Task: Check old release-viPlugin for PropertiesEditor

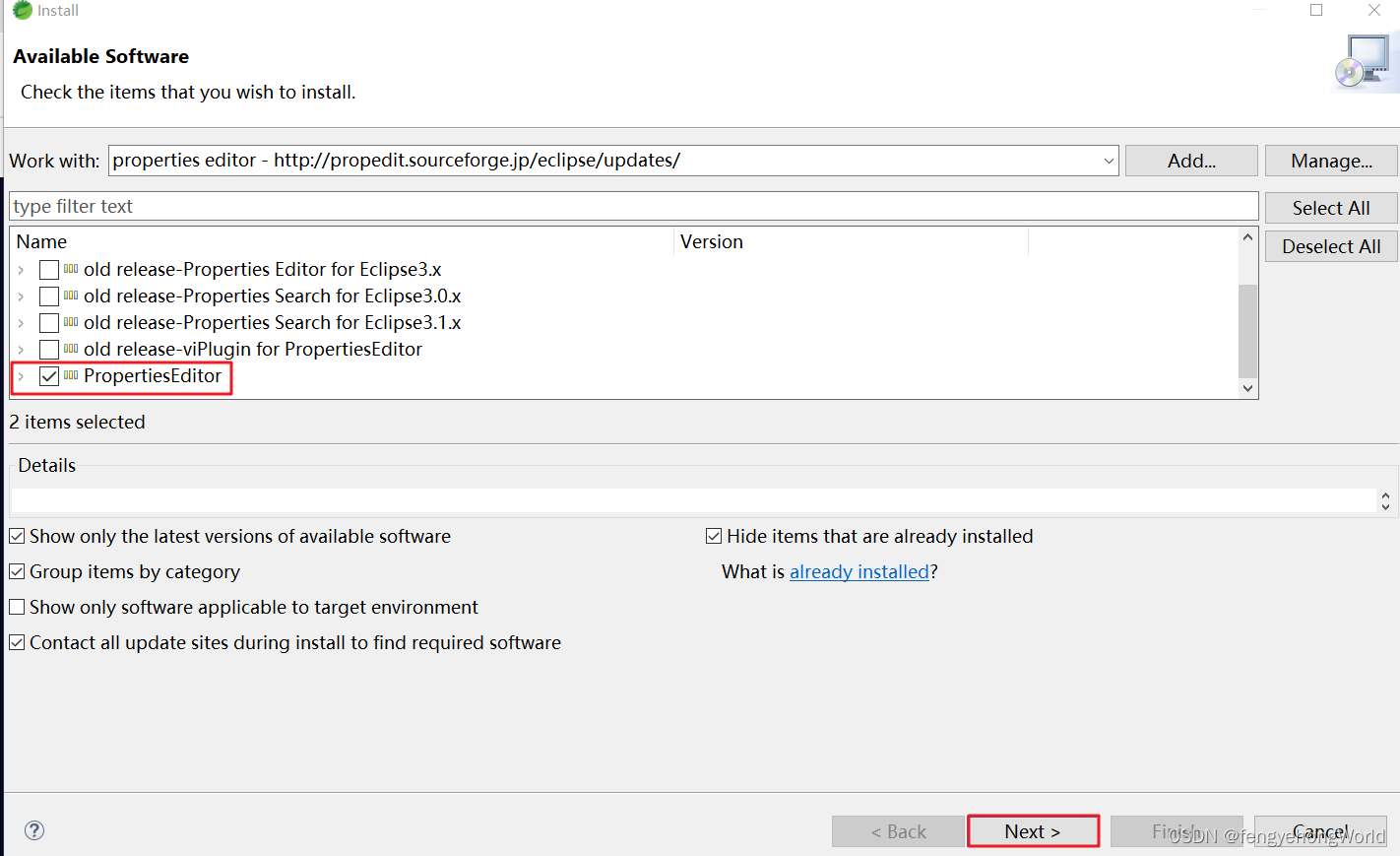Action: click(49, 350)
